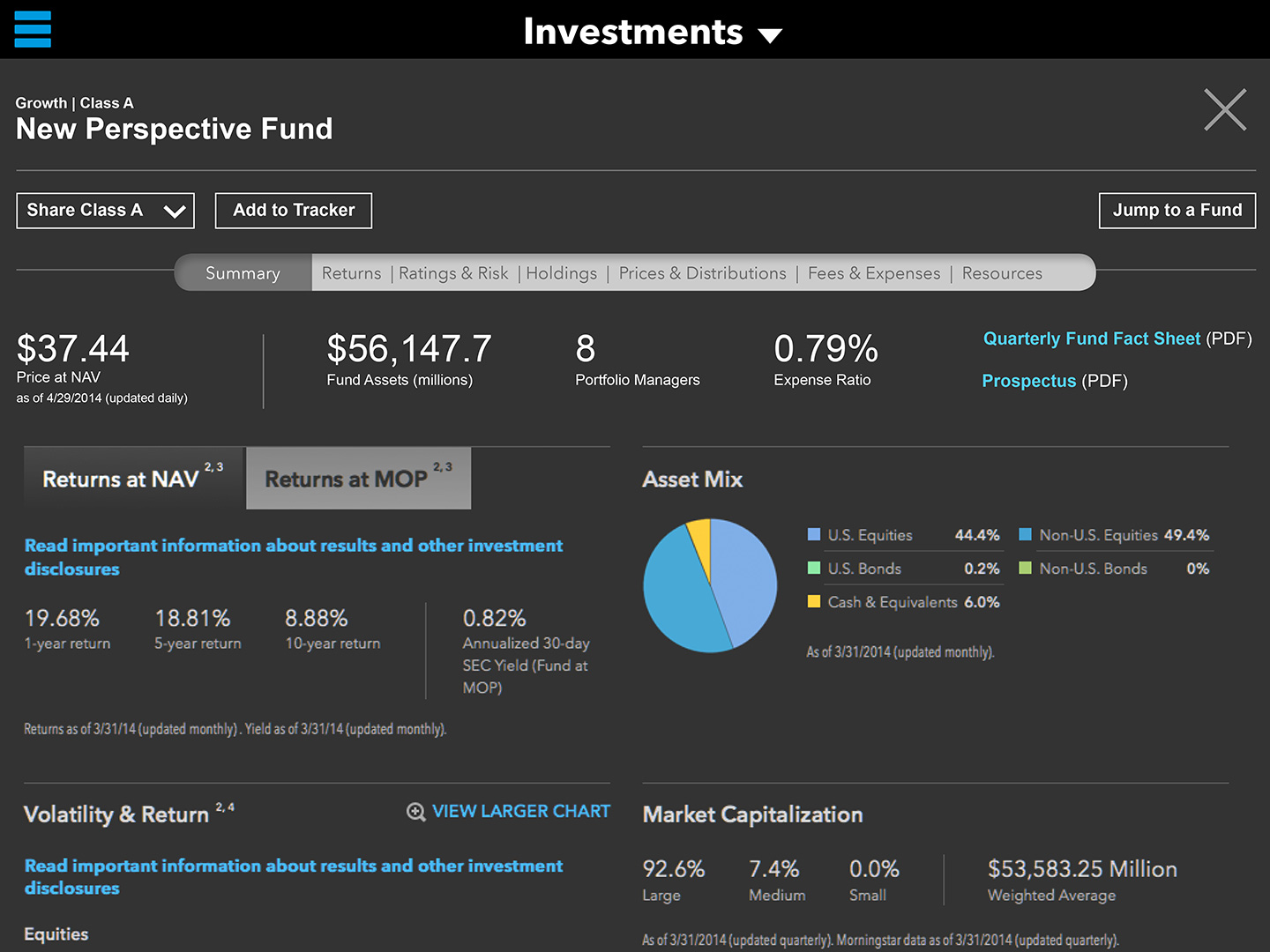Select the Summary tab

(243, 273)
